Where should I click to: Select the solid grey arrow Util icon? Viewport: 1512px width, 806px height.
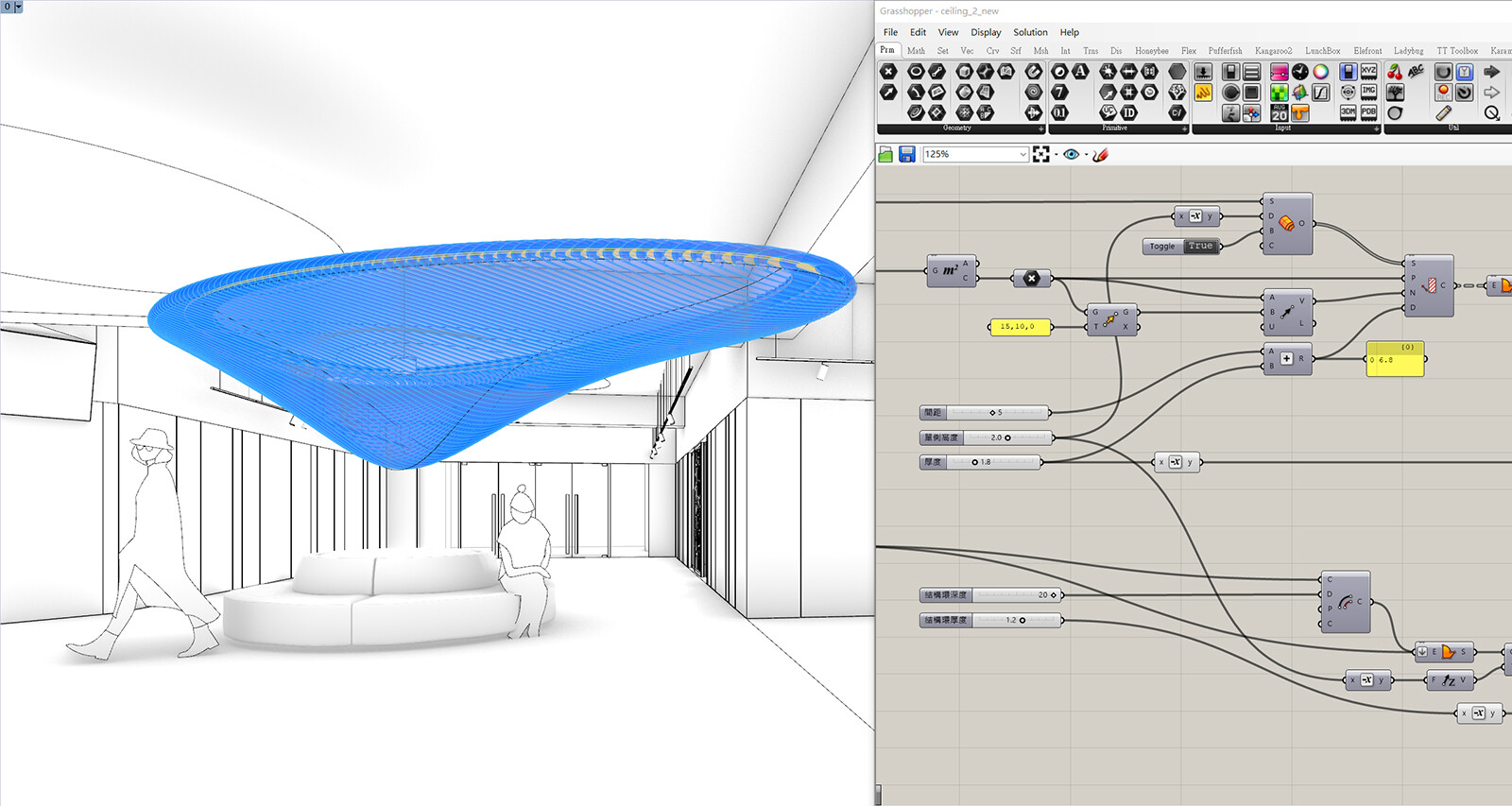[1492, 72]
